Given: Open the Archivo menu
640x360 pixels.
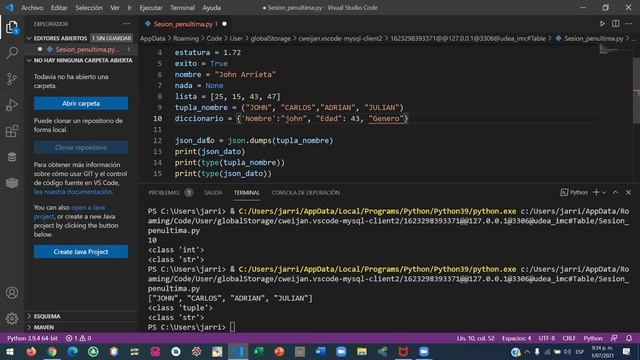Looking at the screenshot, I should coord(32,7).
